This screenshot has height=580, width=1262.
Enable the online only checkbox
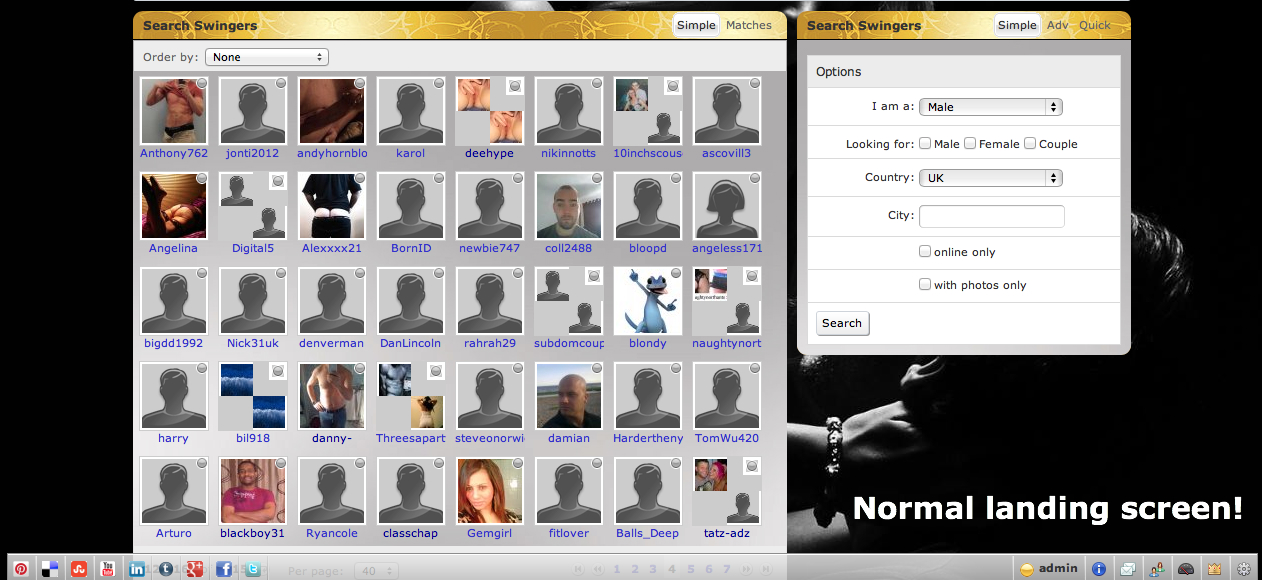pyautogui.click(x=925, y=252)
